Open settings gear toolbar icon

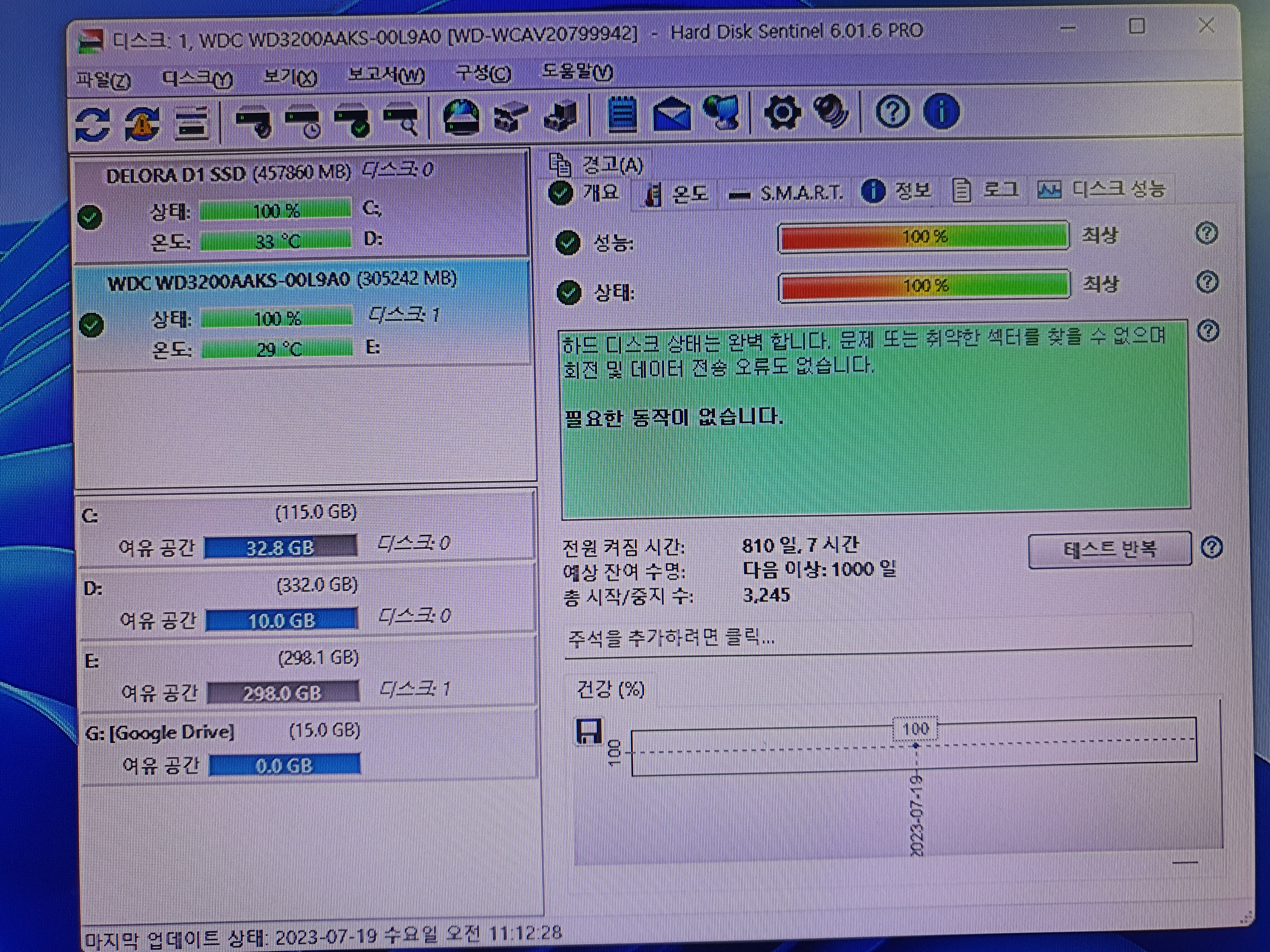783,112
